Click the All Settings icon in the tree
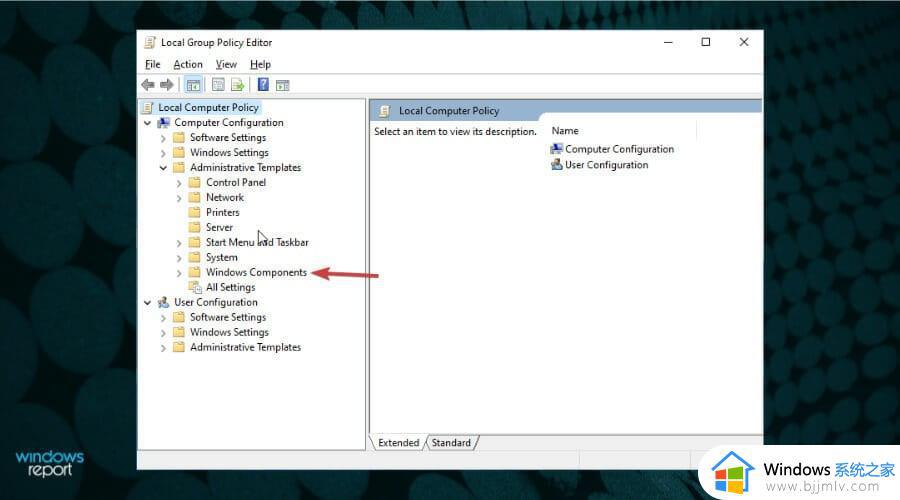Viewport: 900px width, 500px height. pyautogui.click(x=195, y=287)
